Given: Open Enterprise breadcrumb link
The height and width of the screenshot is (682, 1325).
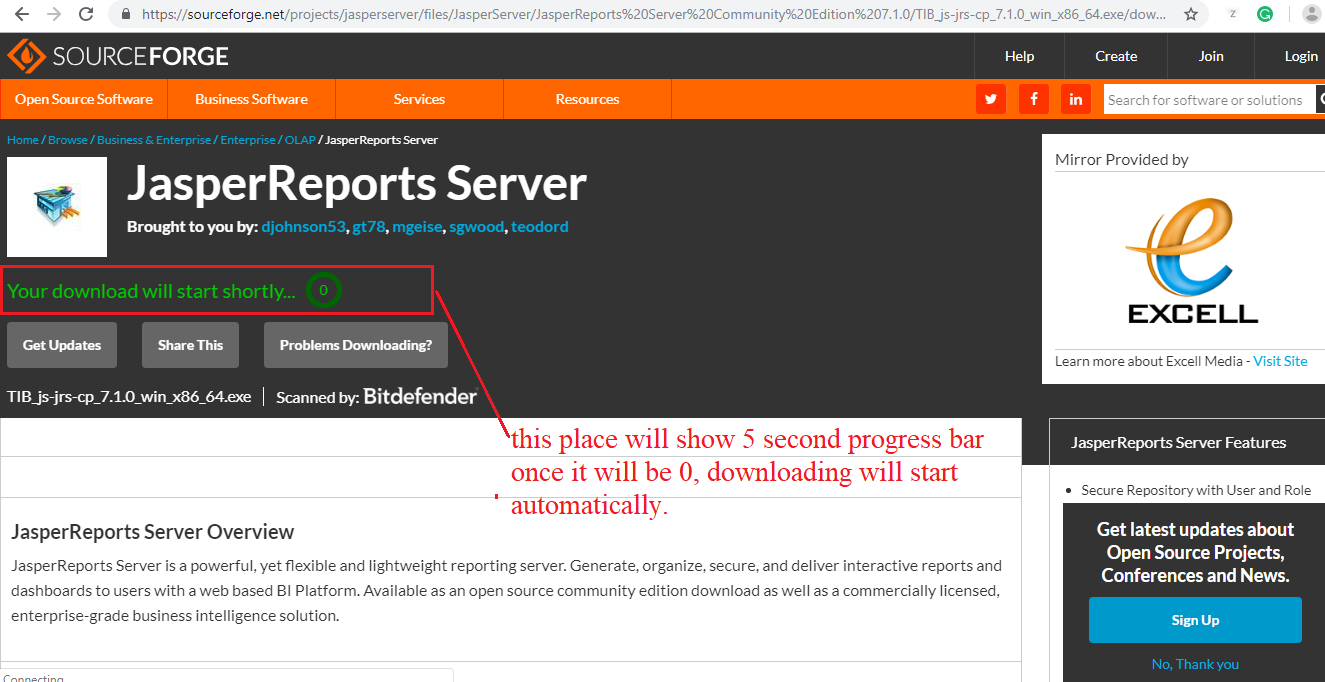Looking at the screenshot, I should pos(248,140).
